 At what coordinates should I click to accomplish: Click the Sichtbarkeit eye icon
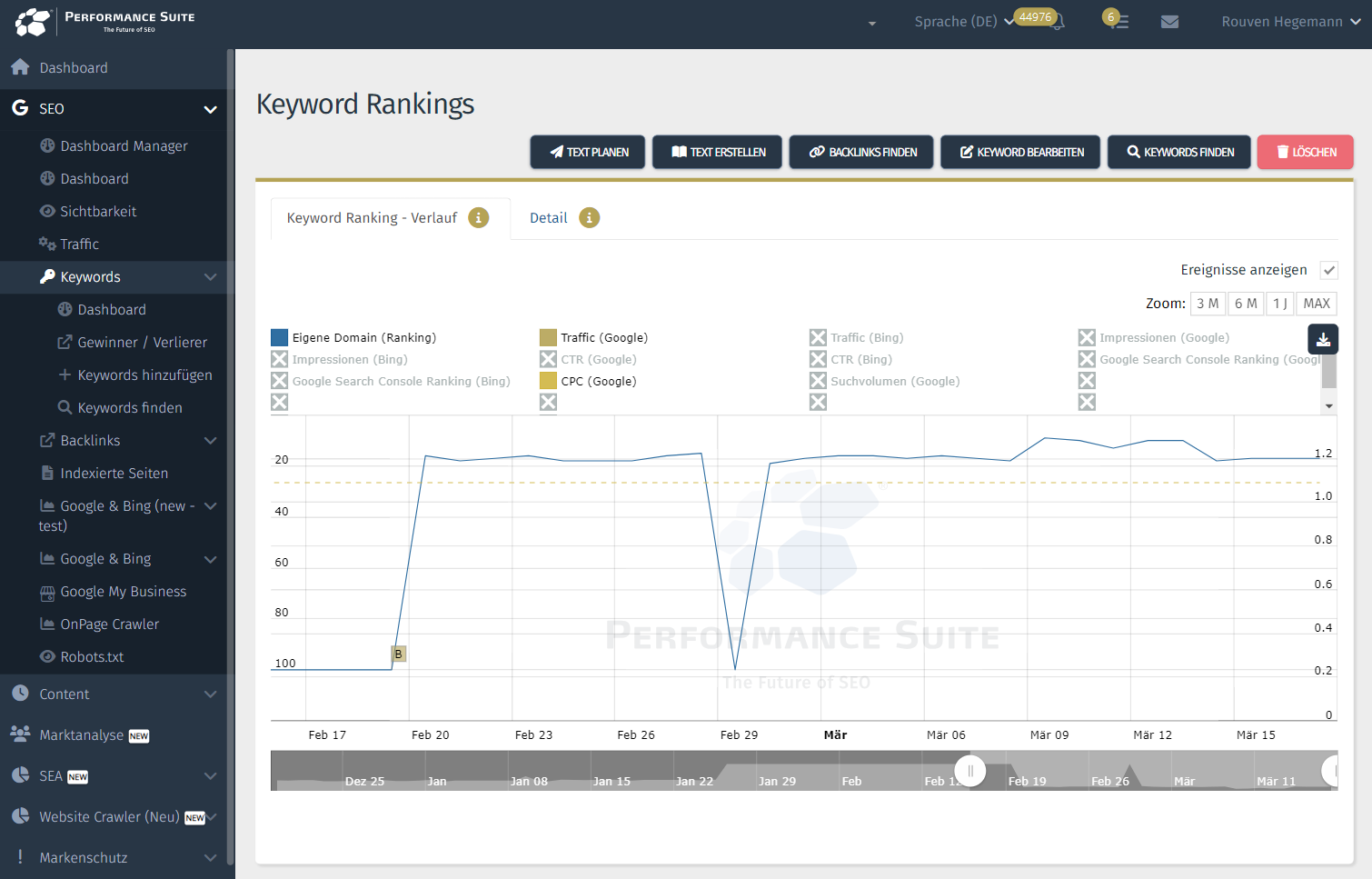[x=47, y=211]
